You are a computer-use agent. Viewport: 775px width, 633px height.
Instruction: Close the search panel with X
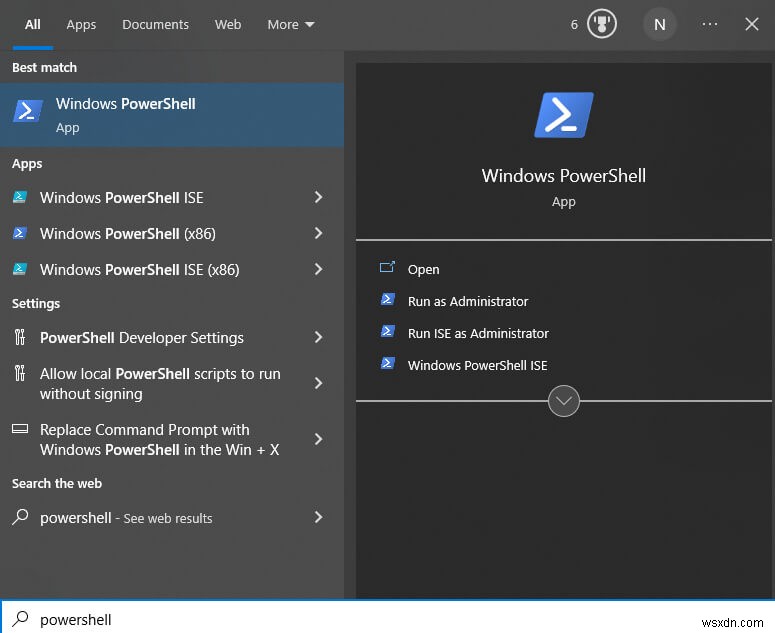[752, 24]
